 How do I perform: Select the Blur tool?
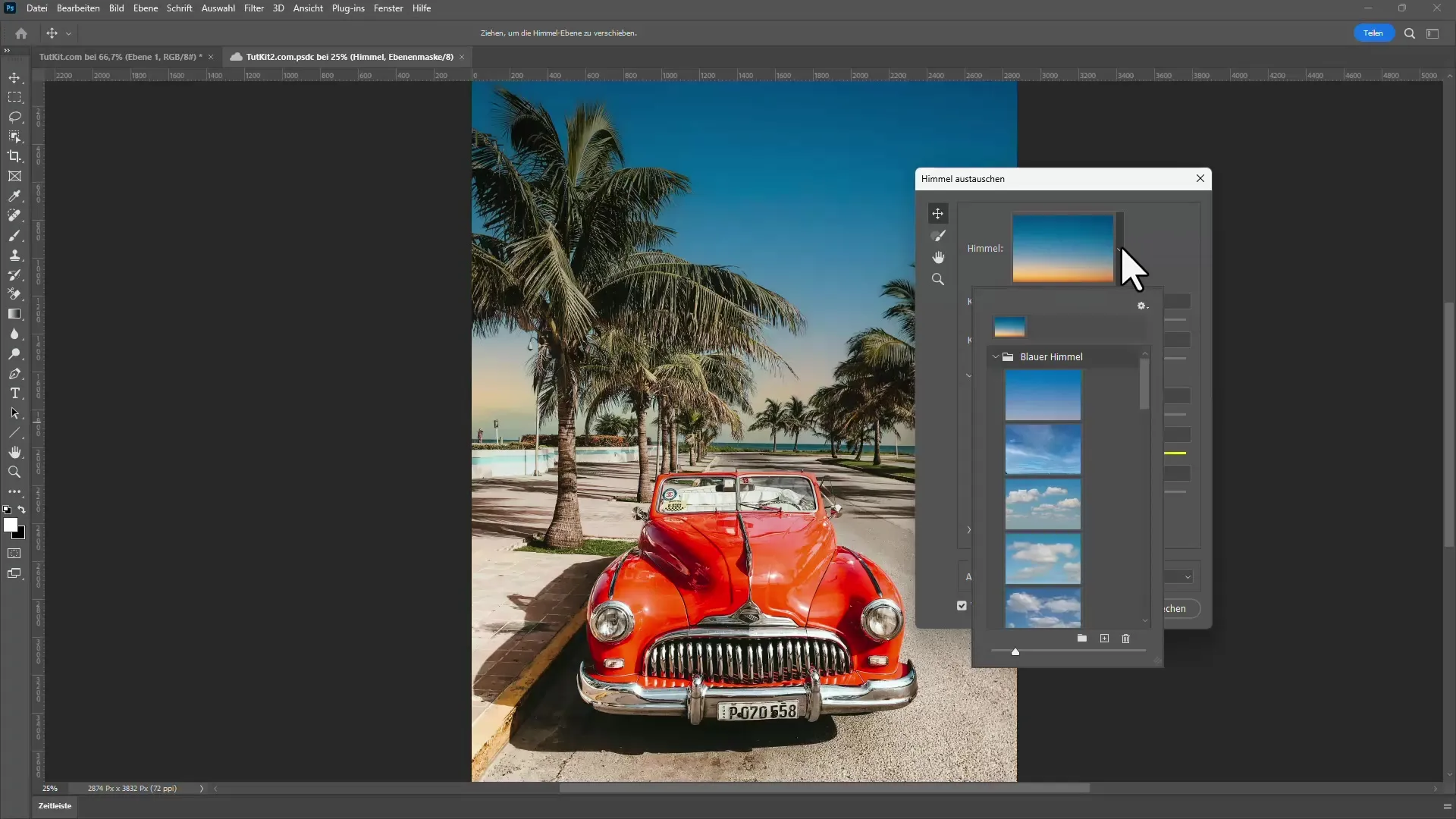[14, 334]
